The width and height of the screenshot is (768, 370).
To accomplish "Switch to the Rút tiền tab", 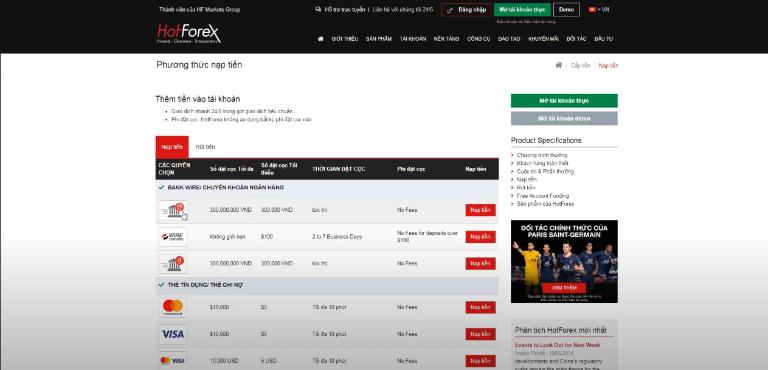I will (205, 147).
